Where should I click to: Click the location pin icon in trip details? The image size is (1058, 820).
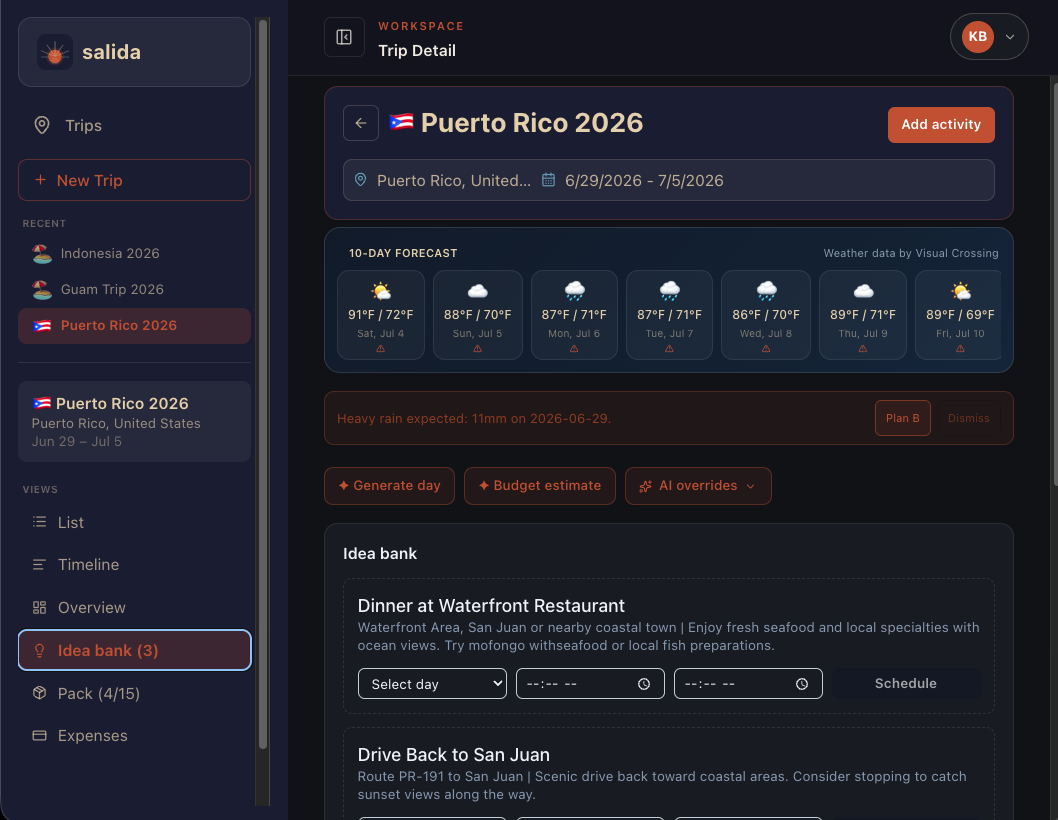pyautogui.click(x=360, y=180)
